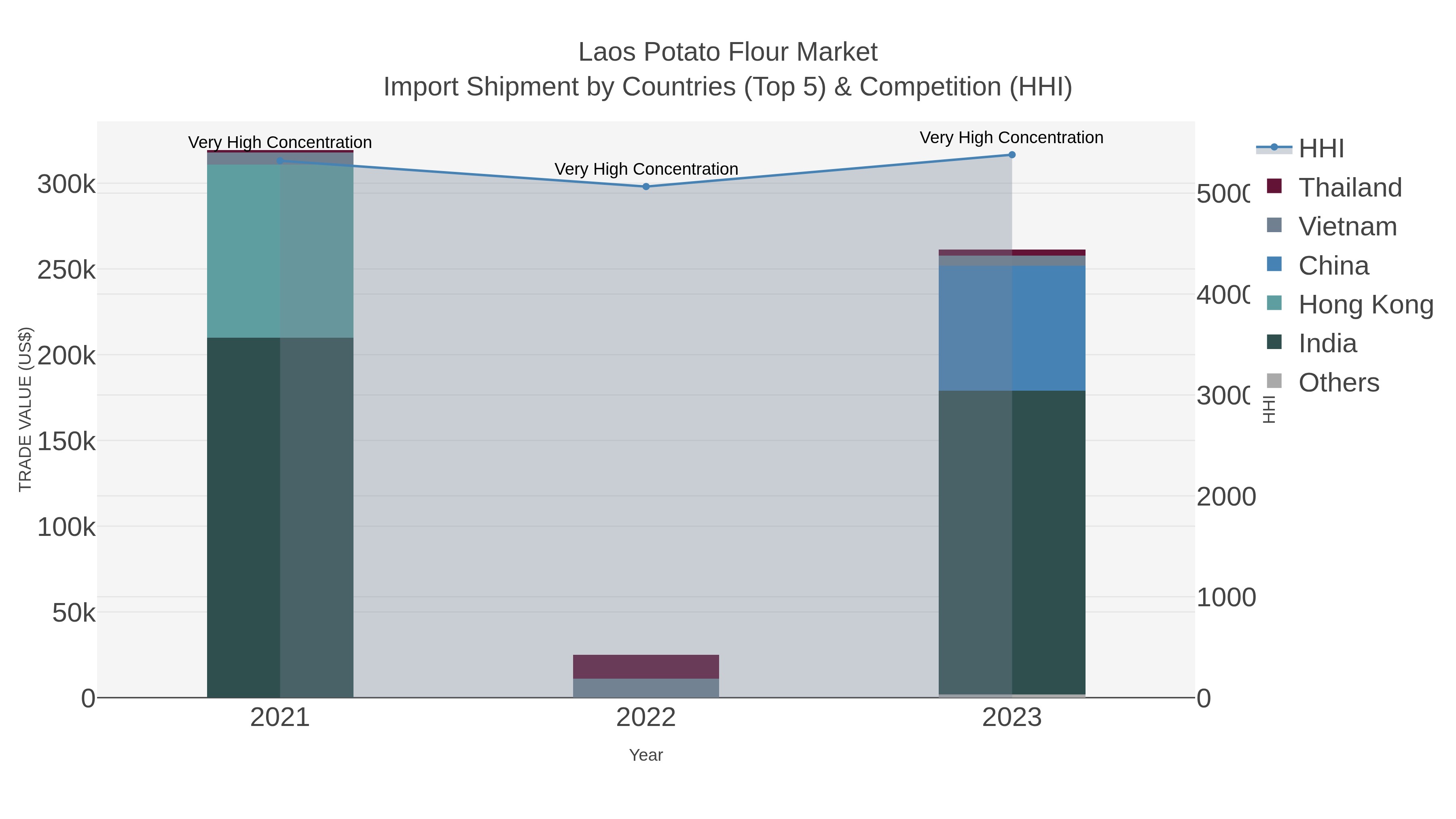1456x819 pixels.
Task: Click the 200k y-axis tick label
Action: point(66,356)
